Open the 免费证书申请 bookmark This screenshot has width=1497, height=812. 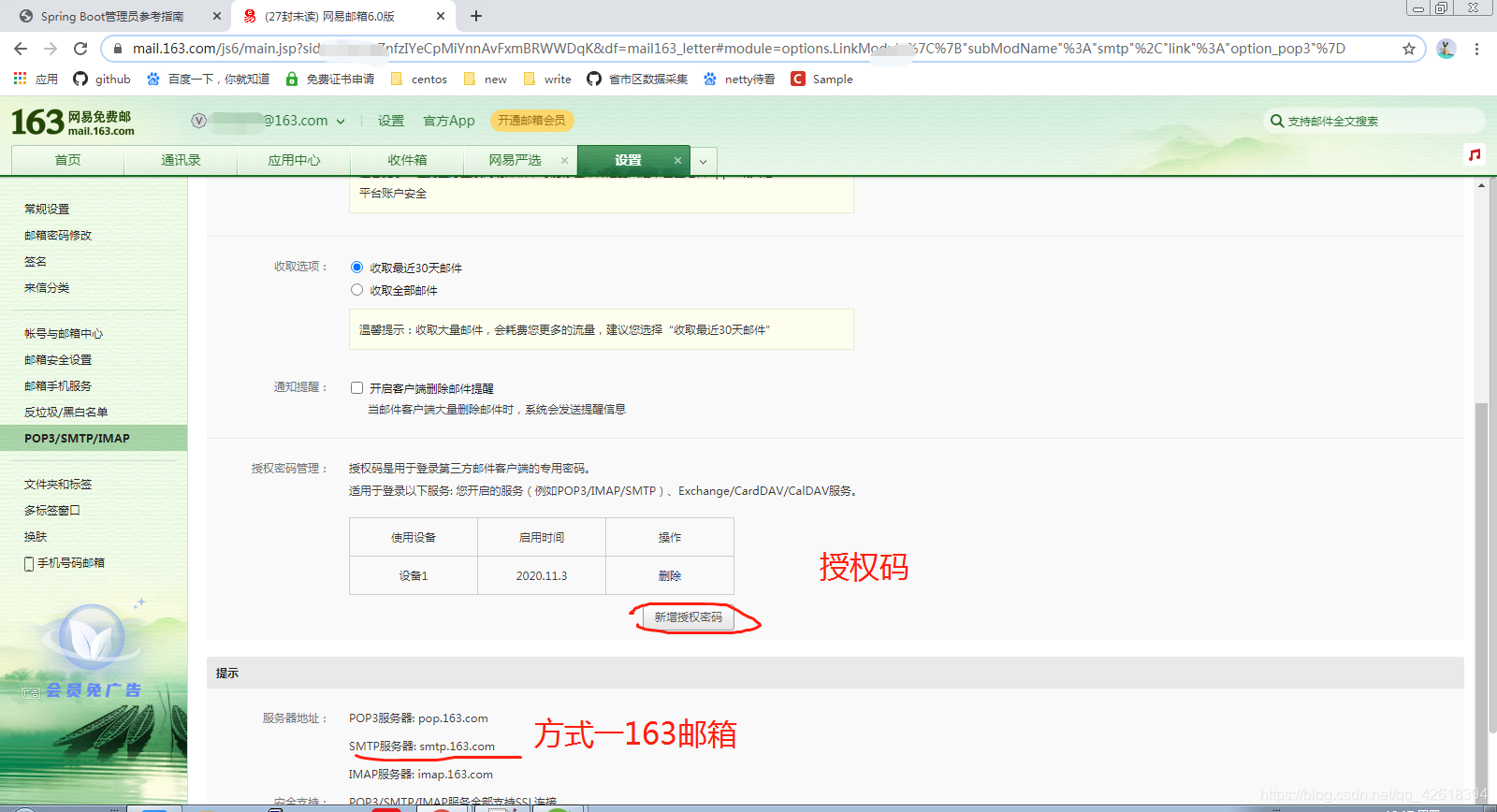(330, 79)
